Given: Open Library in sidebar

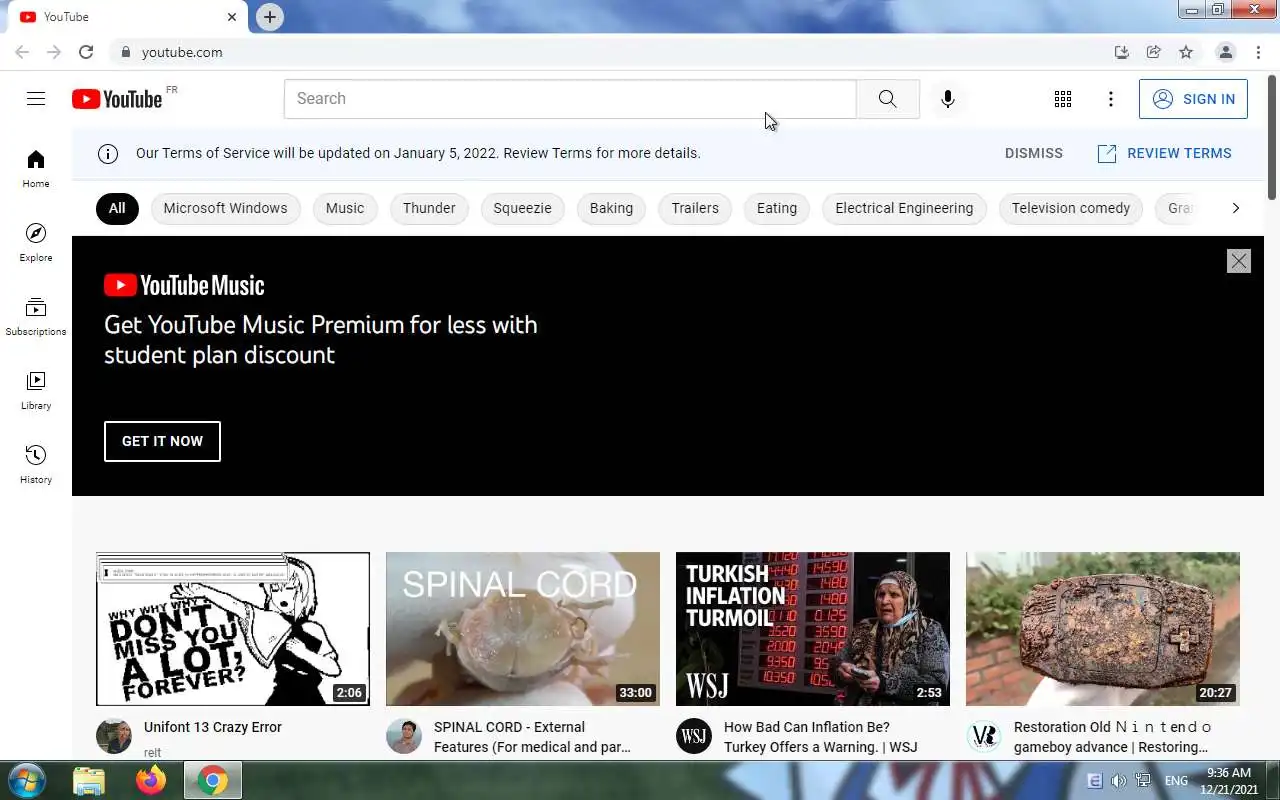Looking at the screenshot, I should 36,390.
